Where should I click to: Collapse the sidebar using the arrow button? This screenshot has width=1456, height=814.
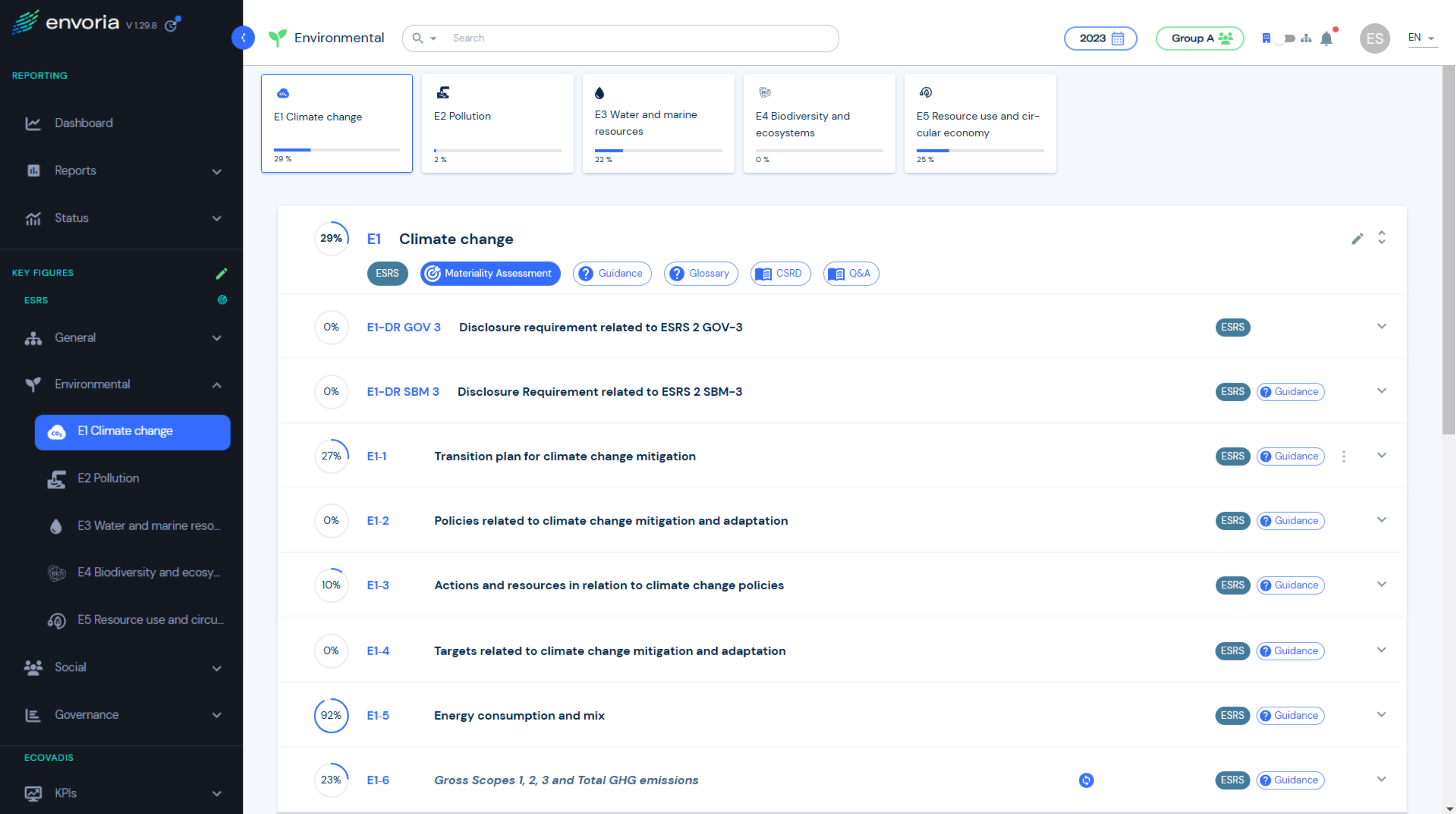243,38
